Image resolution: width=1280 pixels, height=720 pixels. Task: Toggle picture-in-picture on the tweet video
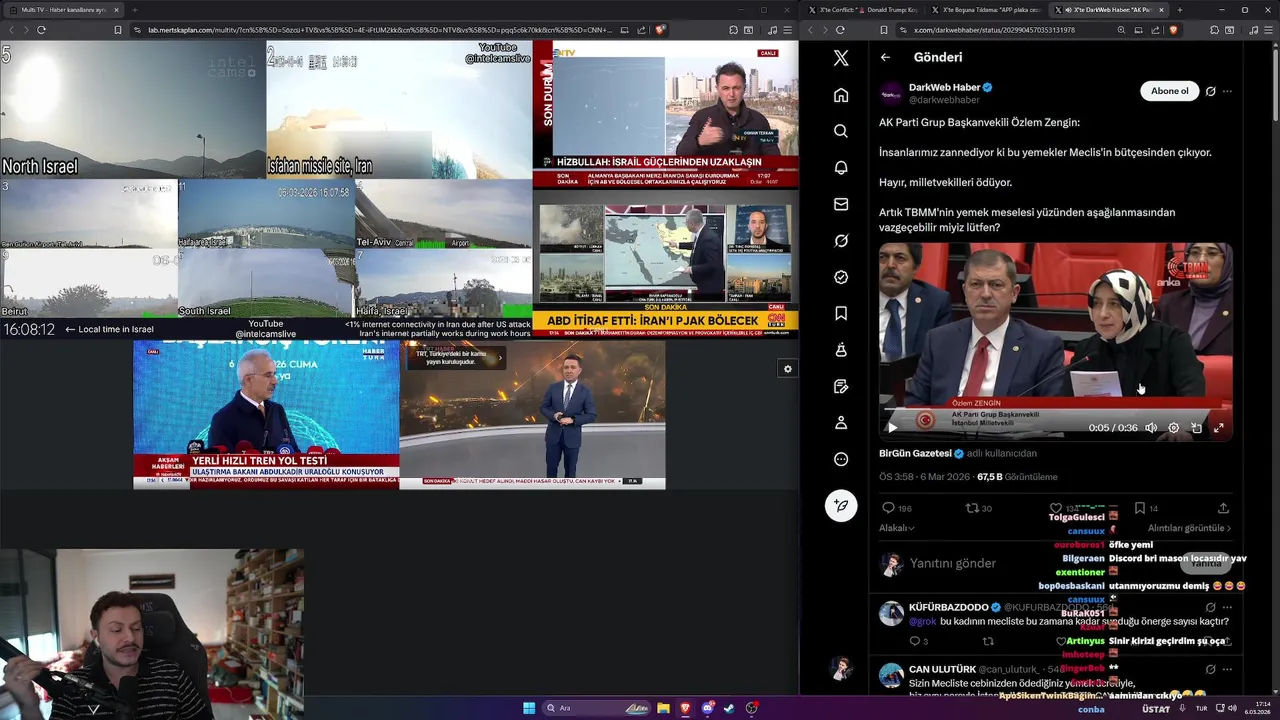point(1196,428)
